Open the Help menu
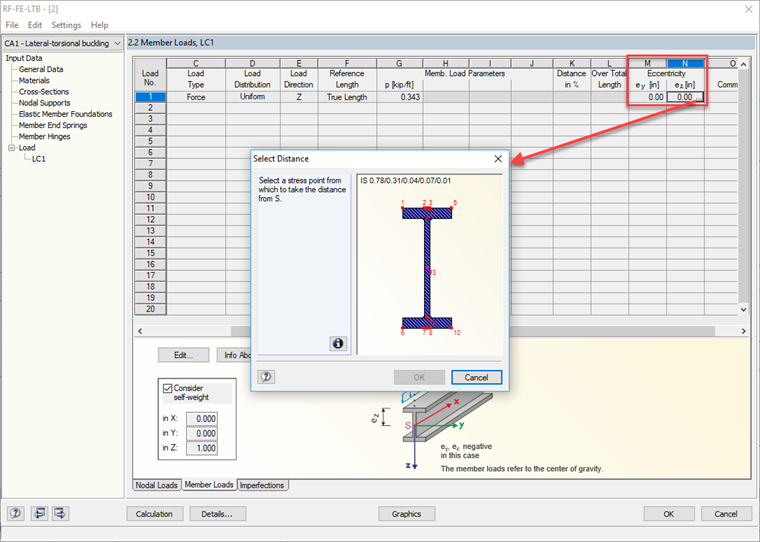This screenshot has height=542, width=760. [x=99, y=25]
